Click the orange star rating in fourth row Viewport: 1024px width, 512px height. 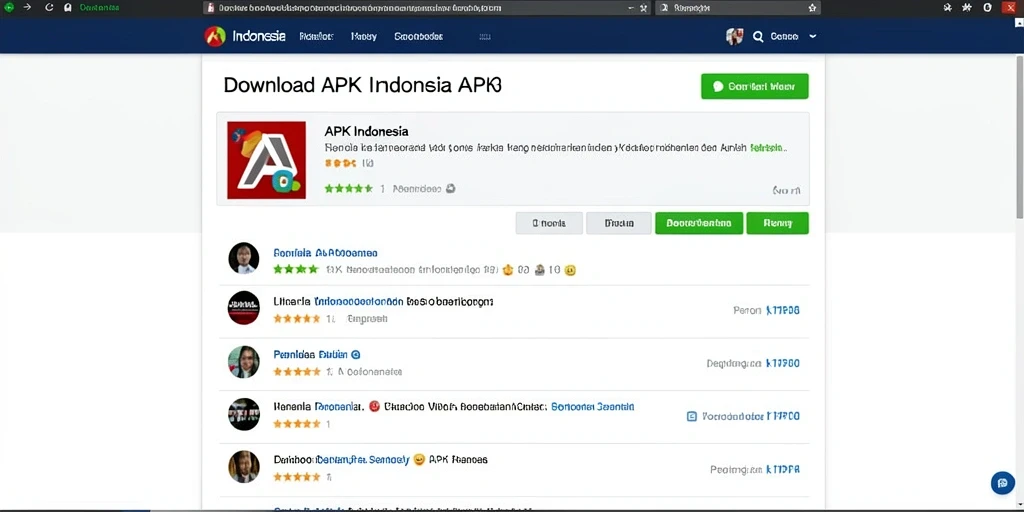[x=297, y=424]
